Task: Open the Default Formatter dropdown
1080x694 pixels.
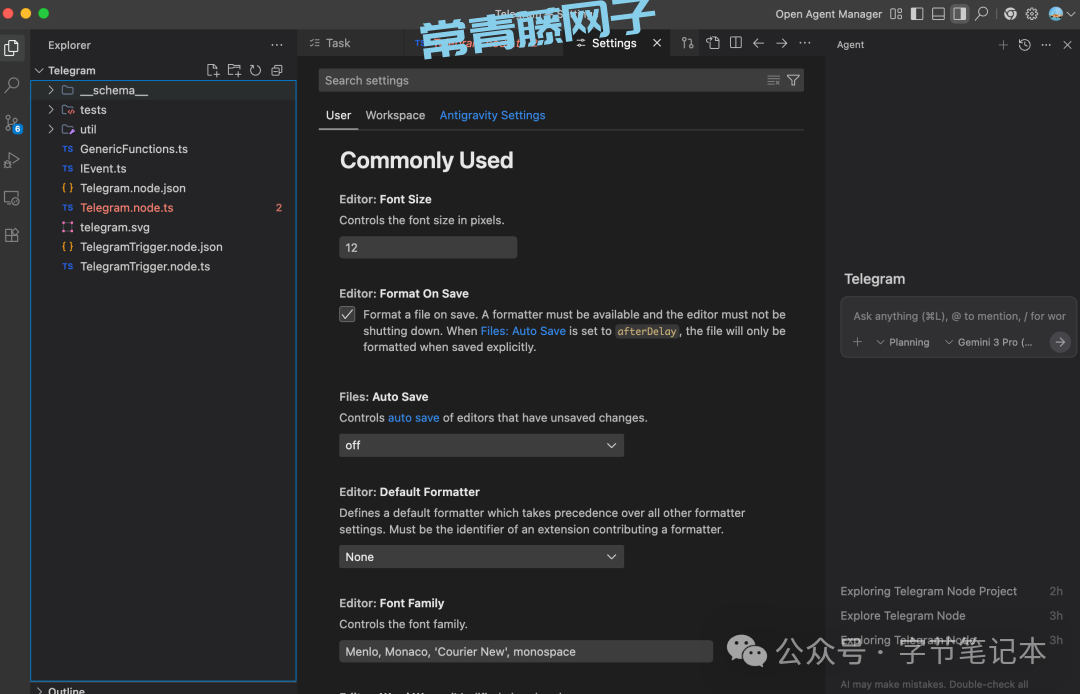Action: click(x=481, y=557)
